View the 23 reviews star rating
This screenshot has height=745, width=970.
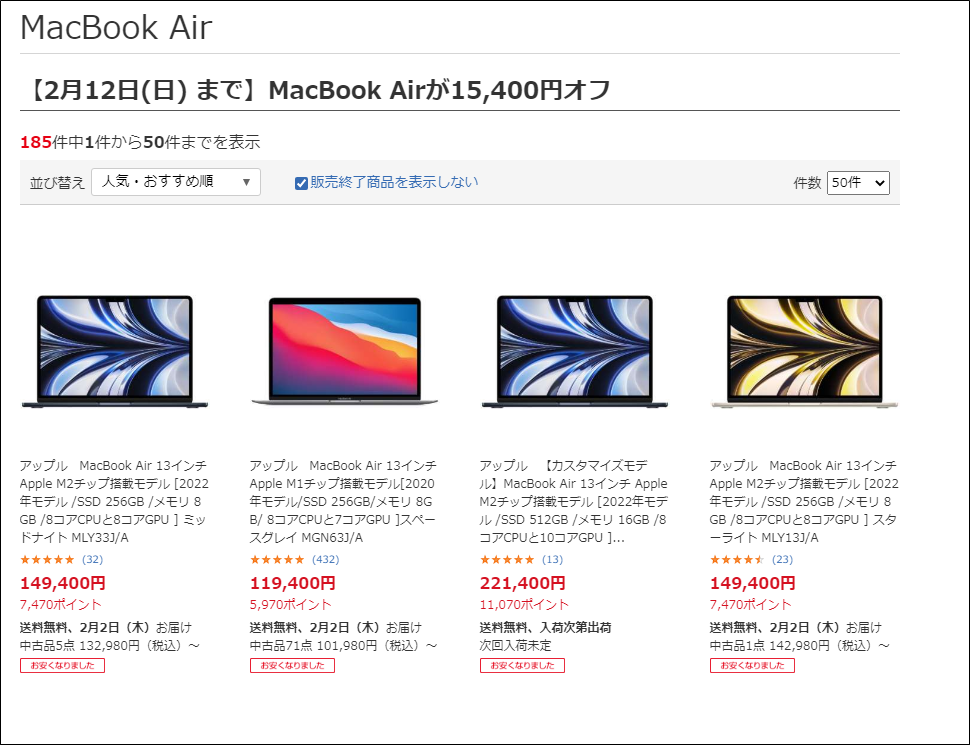752,559
